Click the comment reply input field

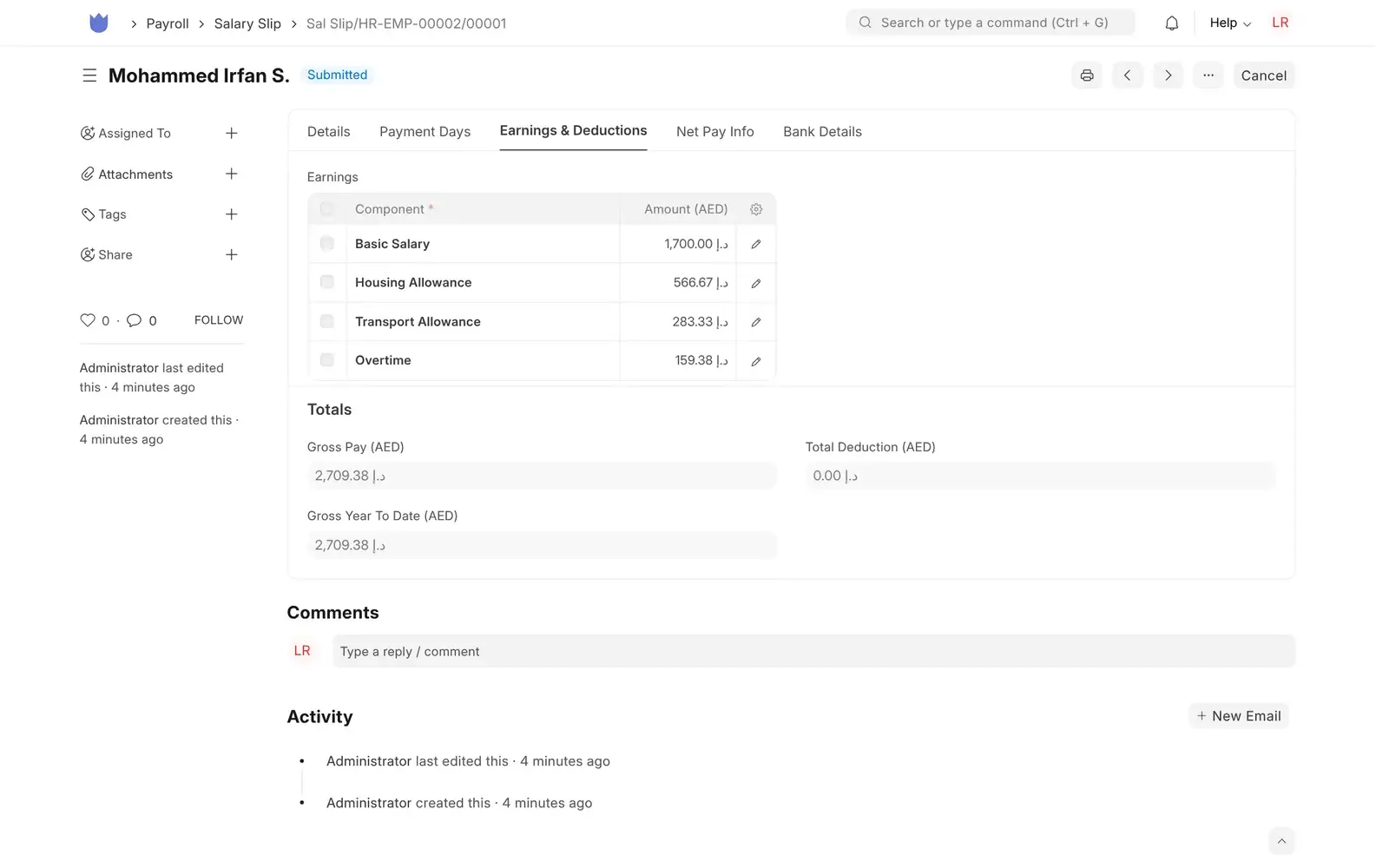point(813,652)
